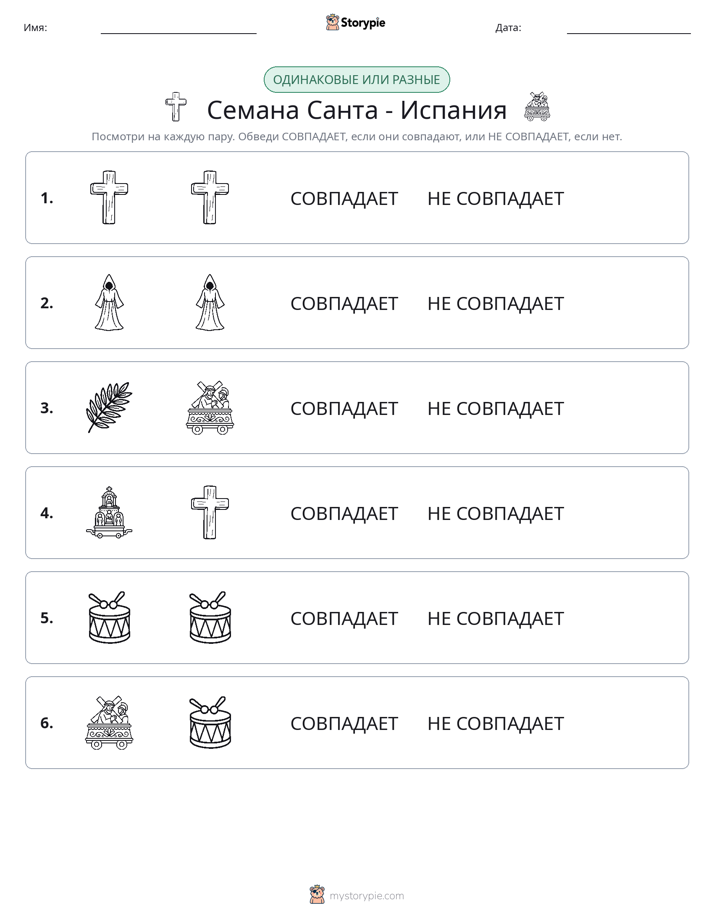Click the Дата date line field
Screen dimensions: 714x924
click(x=629, y=28)
